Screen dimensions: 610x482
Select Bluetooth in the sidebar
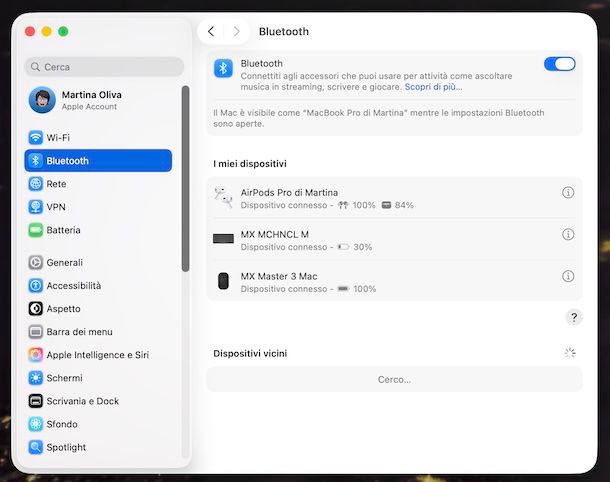coord(98,161)
